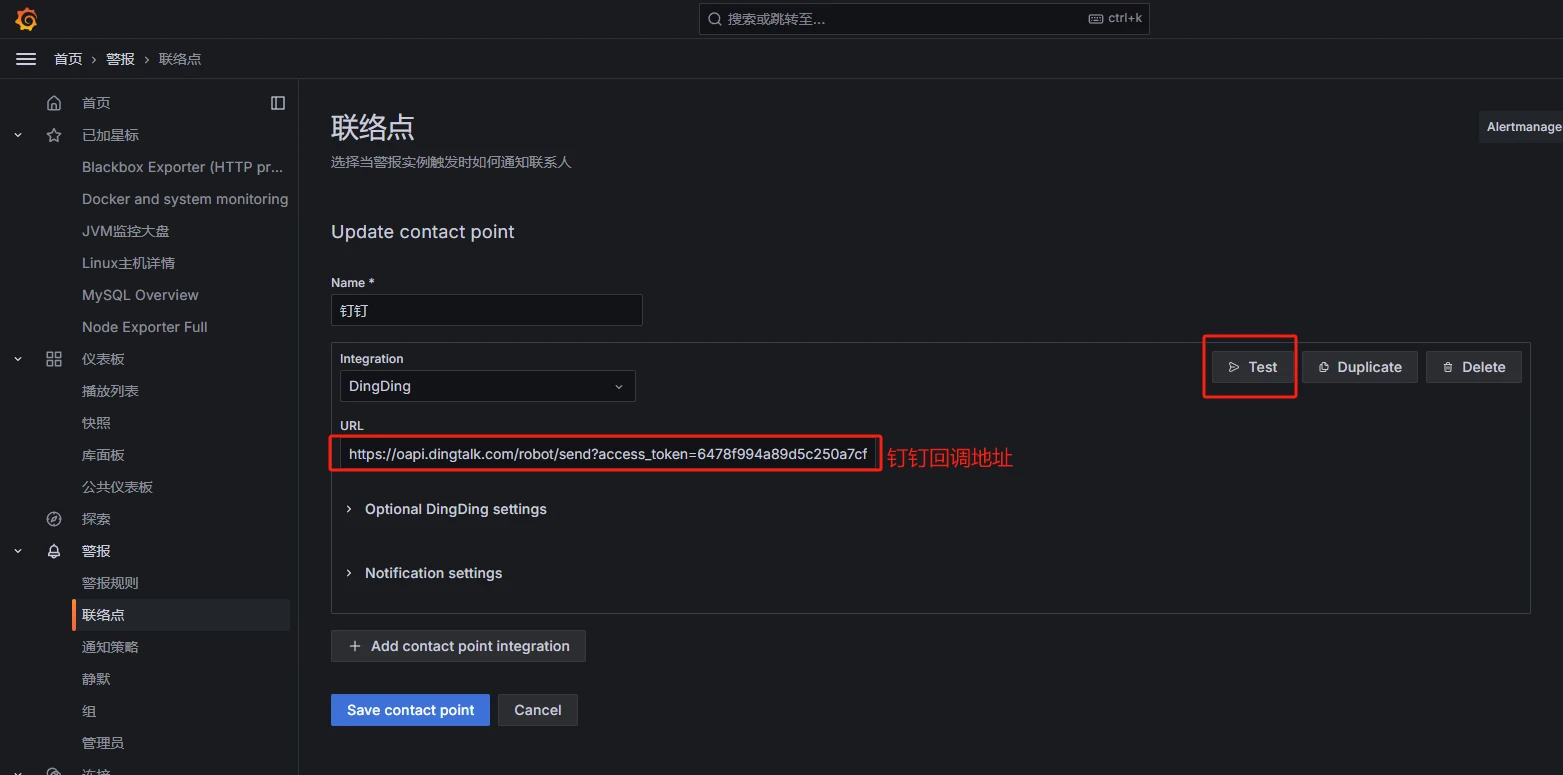Click 警报 sidebar label
1563x775 pixels.
96,551
